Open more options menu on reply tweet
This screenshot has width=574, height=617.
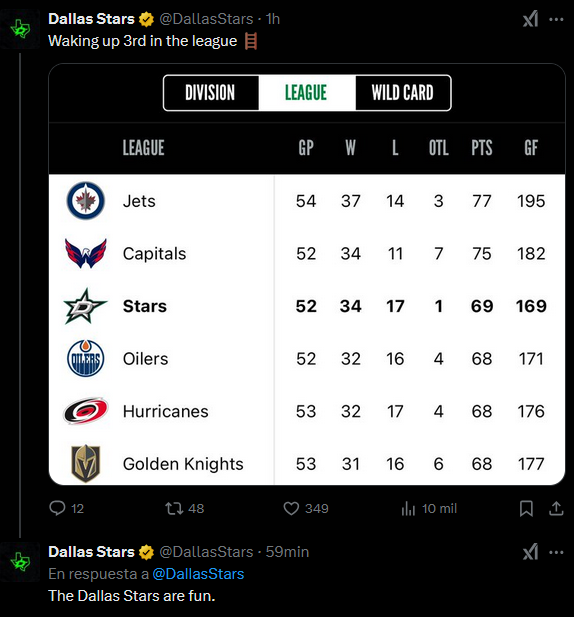556,552
